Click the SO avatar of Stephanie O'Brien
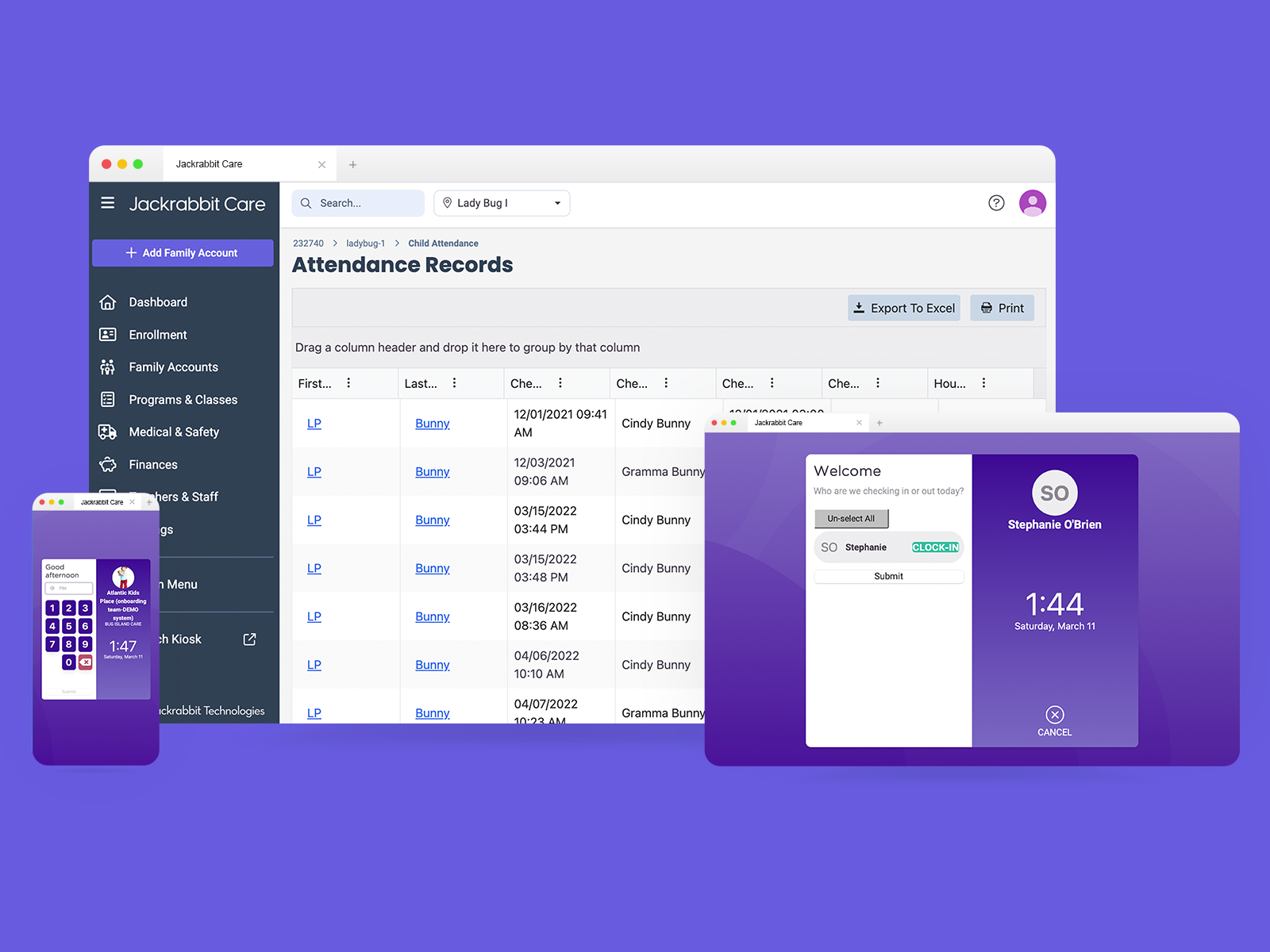The width and height of the screenshot is (1270, 952). 1055,493
